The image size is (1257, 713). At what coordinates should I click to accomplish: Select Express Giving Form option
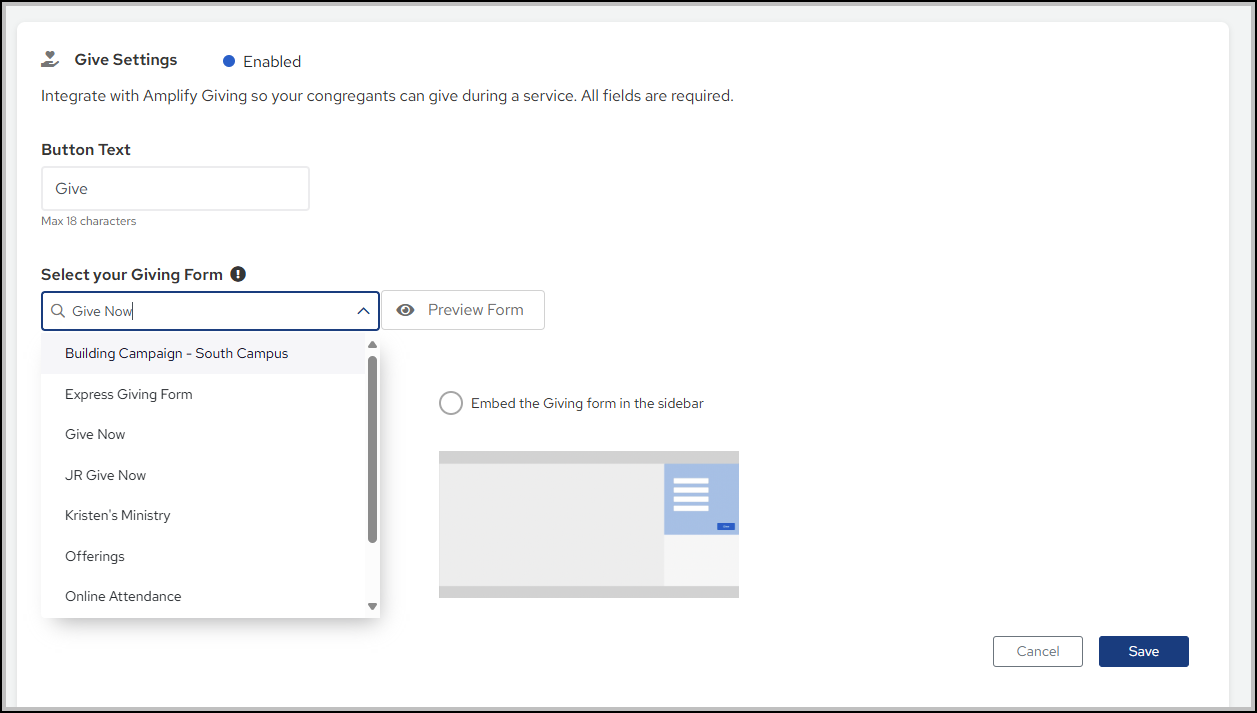pos(128,394)
